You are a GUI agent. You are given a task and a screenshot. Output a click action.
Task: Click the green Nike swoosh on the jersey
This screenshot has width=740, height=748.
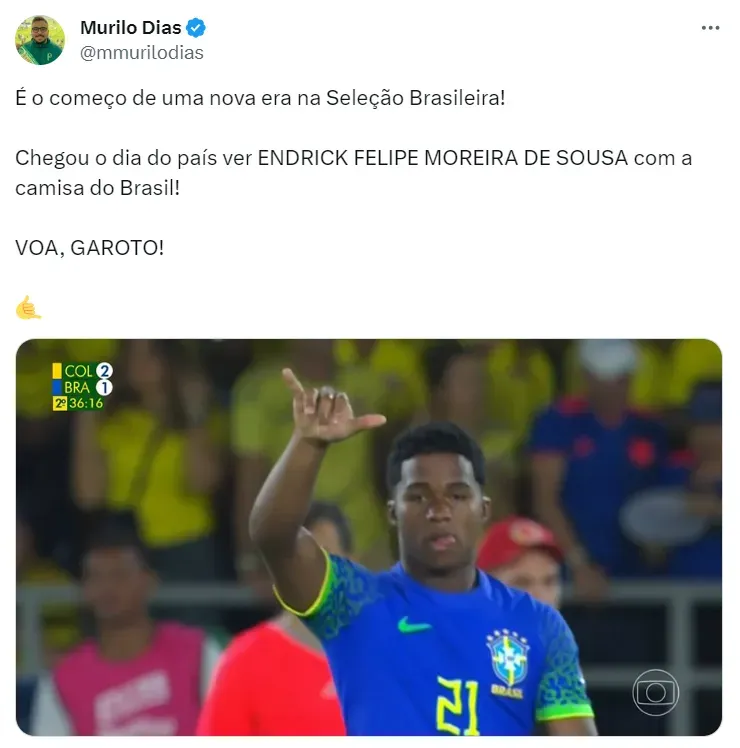point(413,625)
